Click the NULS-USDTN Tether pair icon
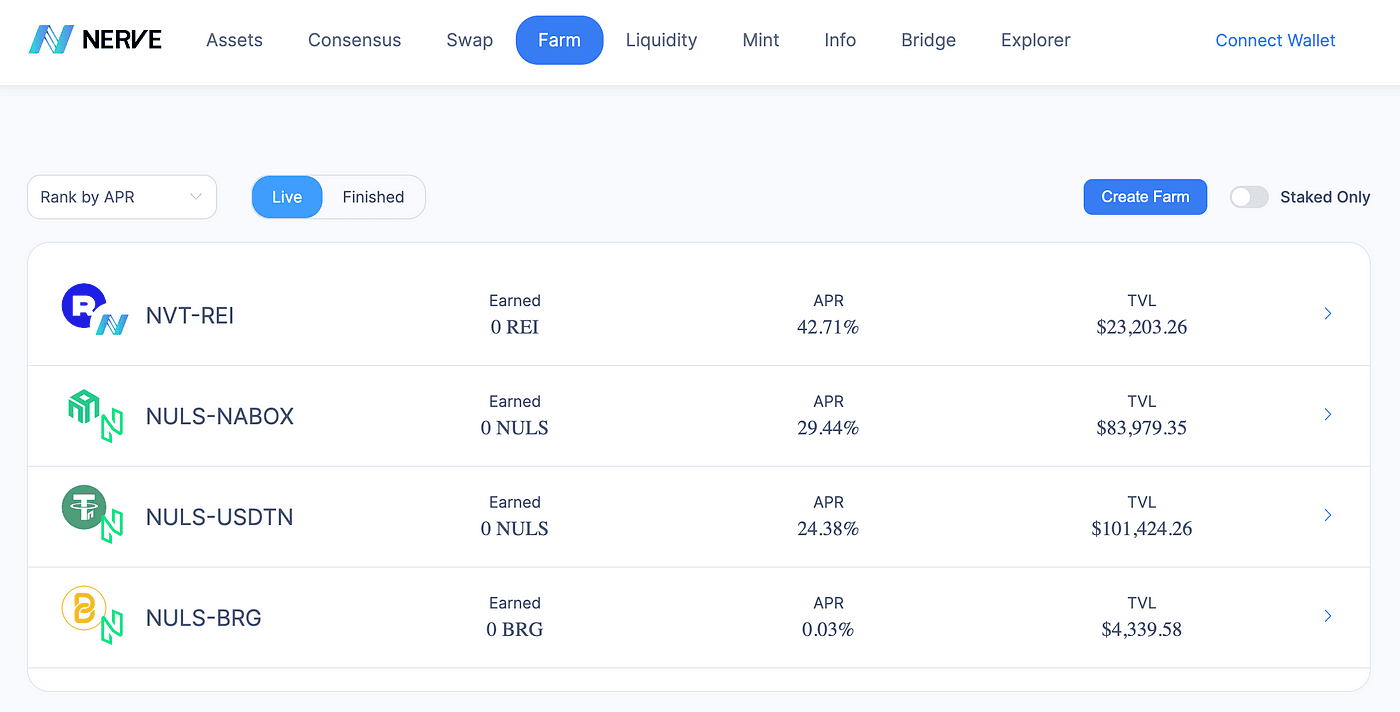Screen dimensions: 1400x712 click(x=92, y=514)
